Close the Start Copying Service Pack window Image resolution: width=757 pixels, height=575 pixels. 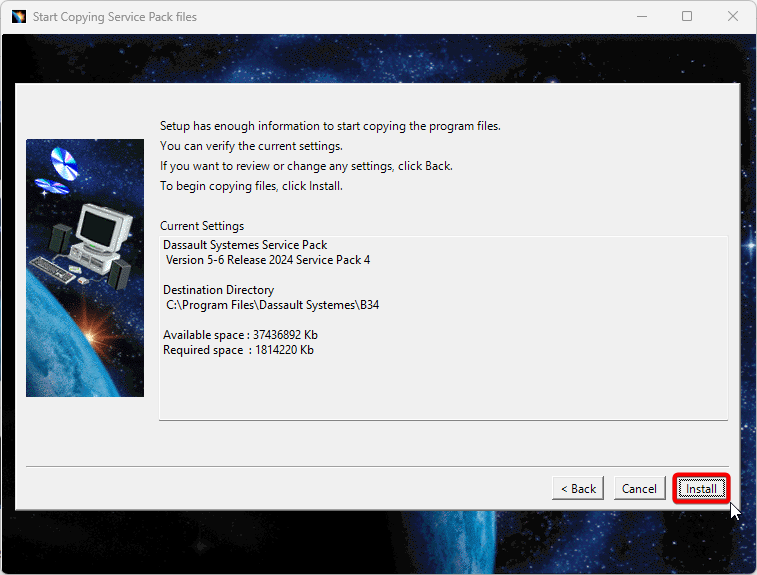[733, 16]
